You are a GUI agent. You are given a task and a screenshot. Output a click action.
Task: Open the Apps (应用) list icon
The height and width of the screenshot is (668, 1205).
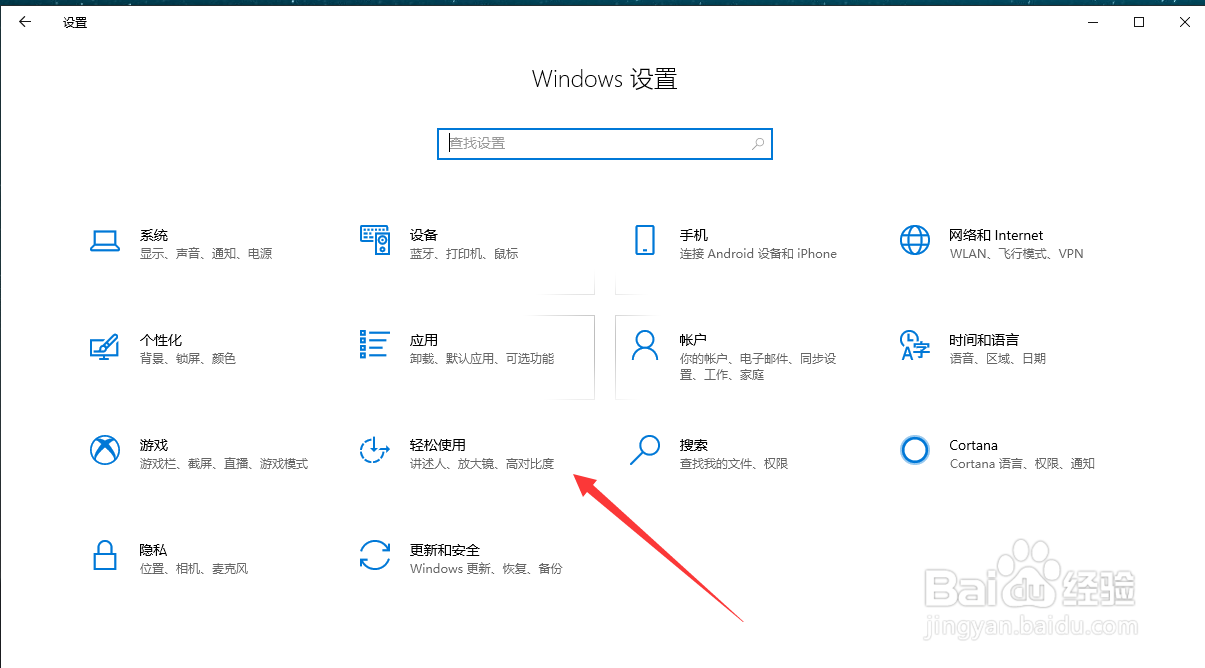point(374,345)
